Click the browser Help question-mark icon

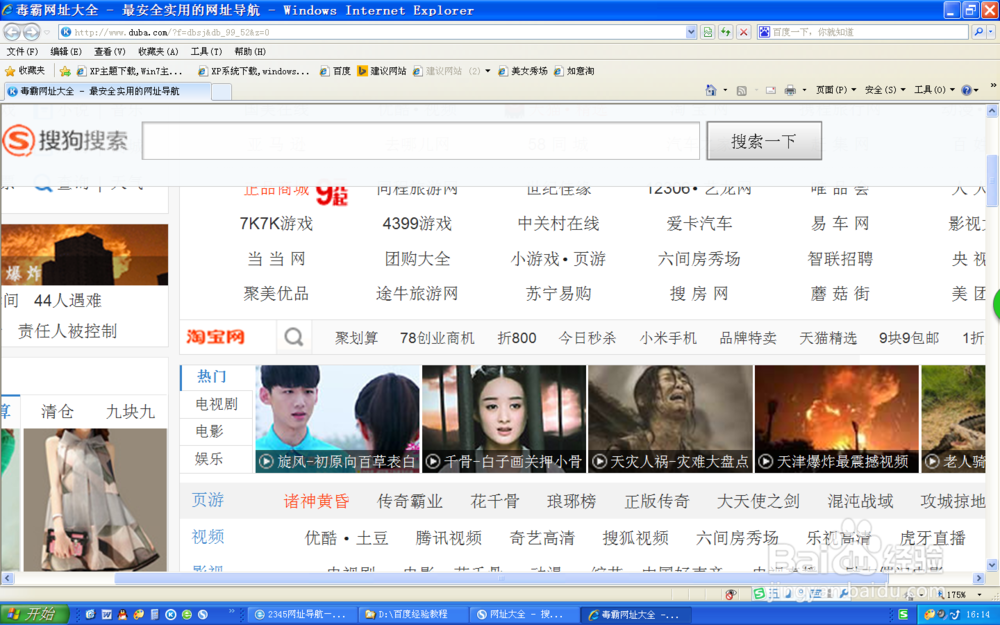click(964, 90)
